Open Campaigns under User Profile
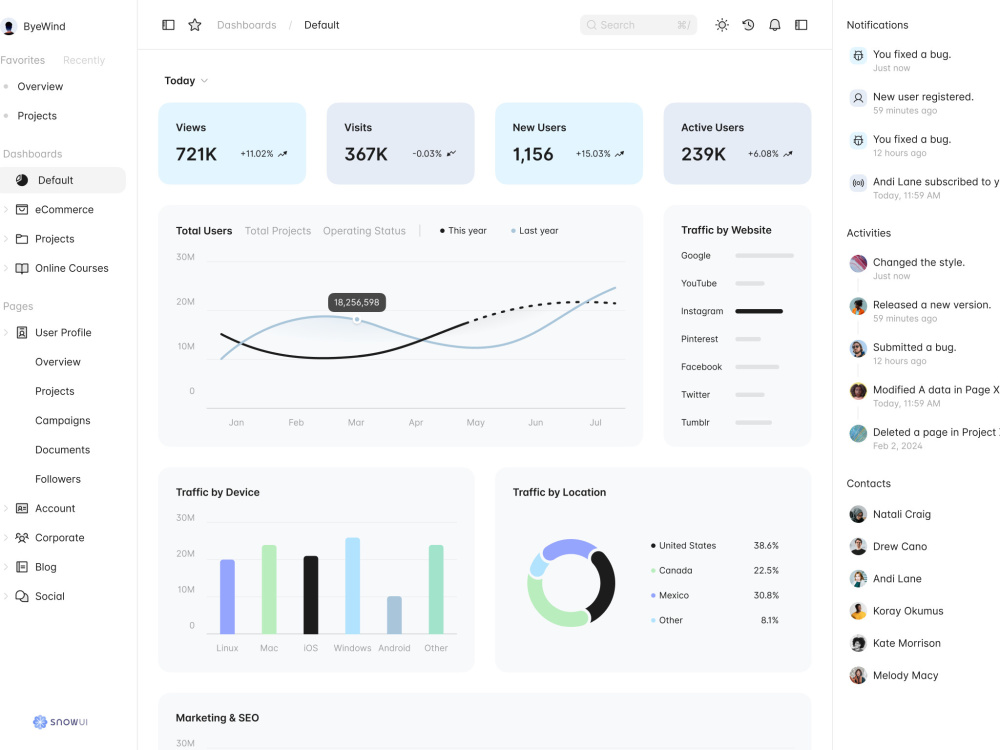Image resolution: width=1000 pixels, height=750 pixels. coord(62,420)
